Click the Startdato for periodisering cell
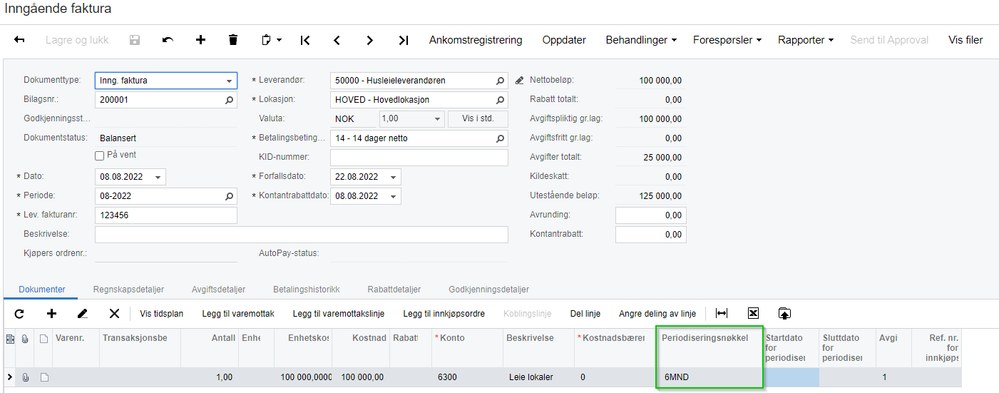The height and width of the screenshot is (393, 999). (791, 377)
